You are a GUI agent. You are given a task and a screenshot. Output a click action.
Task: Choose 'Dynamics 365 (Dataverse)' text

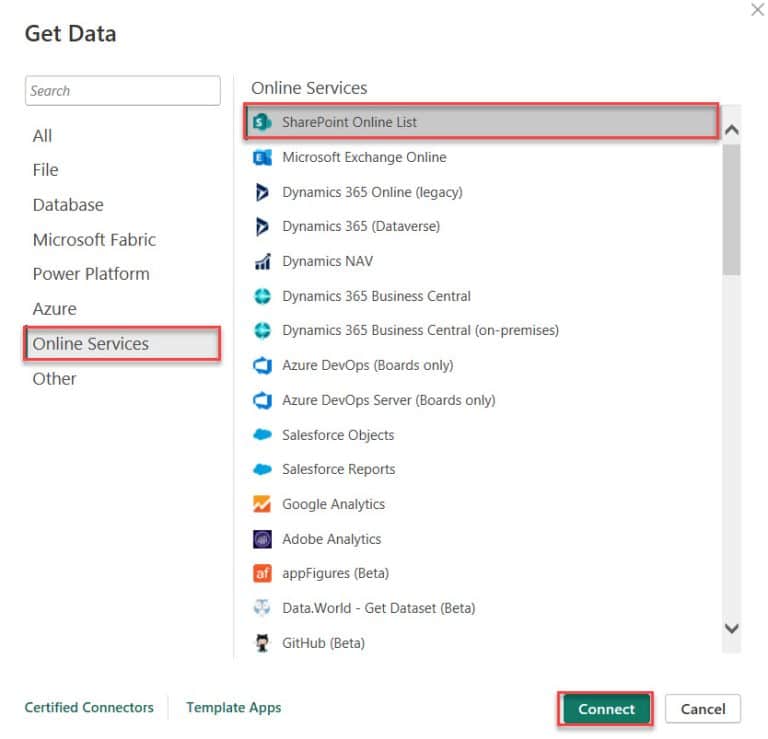(361, 226)
